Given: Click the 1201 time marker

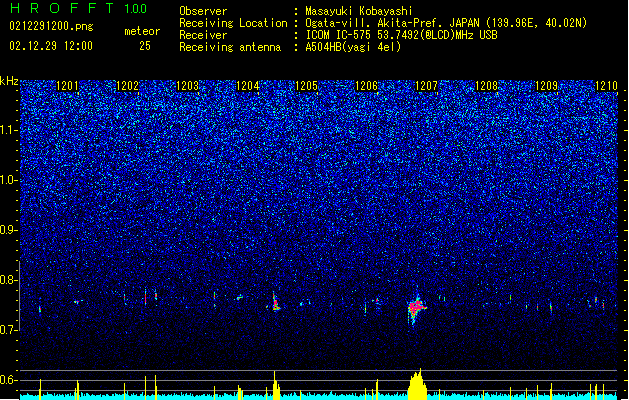Looking at the screenshot, I should (x=67, y=86).
